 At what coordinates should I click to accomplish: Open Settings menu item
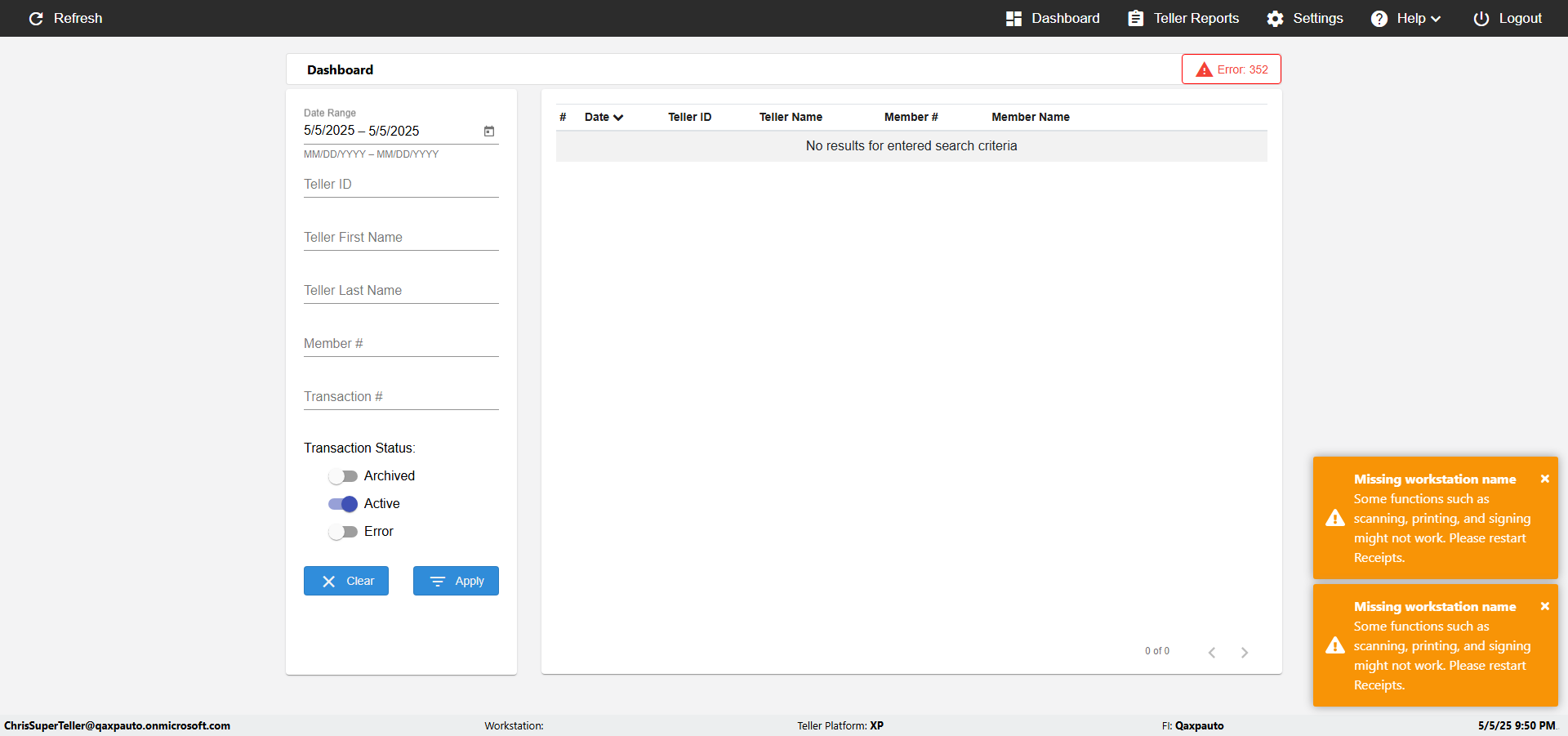pos(1305,18)
